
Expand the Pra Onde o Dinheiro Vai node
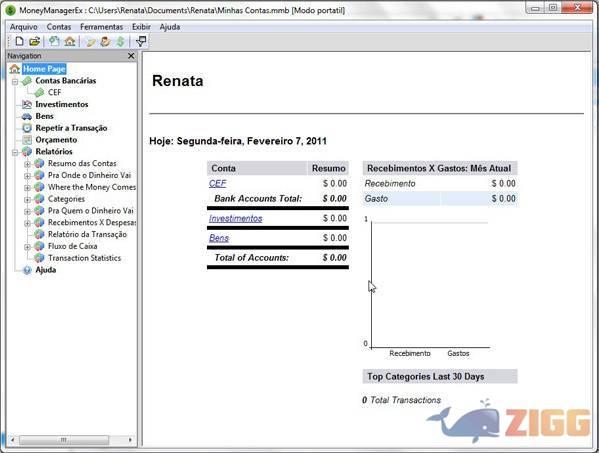pos(27,176)
